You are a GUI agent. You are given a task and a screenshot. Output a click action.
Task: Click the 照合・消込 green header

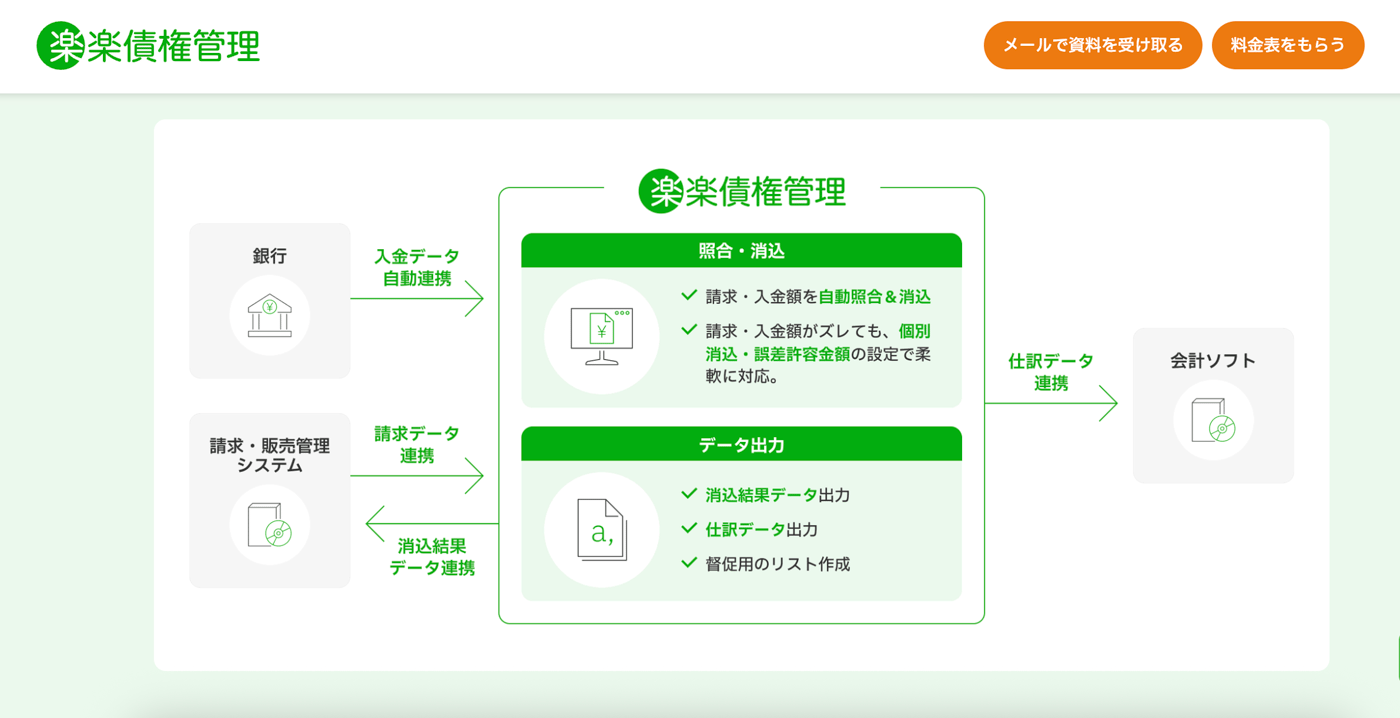click(x=742, y=251)
